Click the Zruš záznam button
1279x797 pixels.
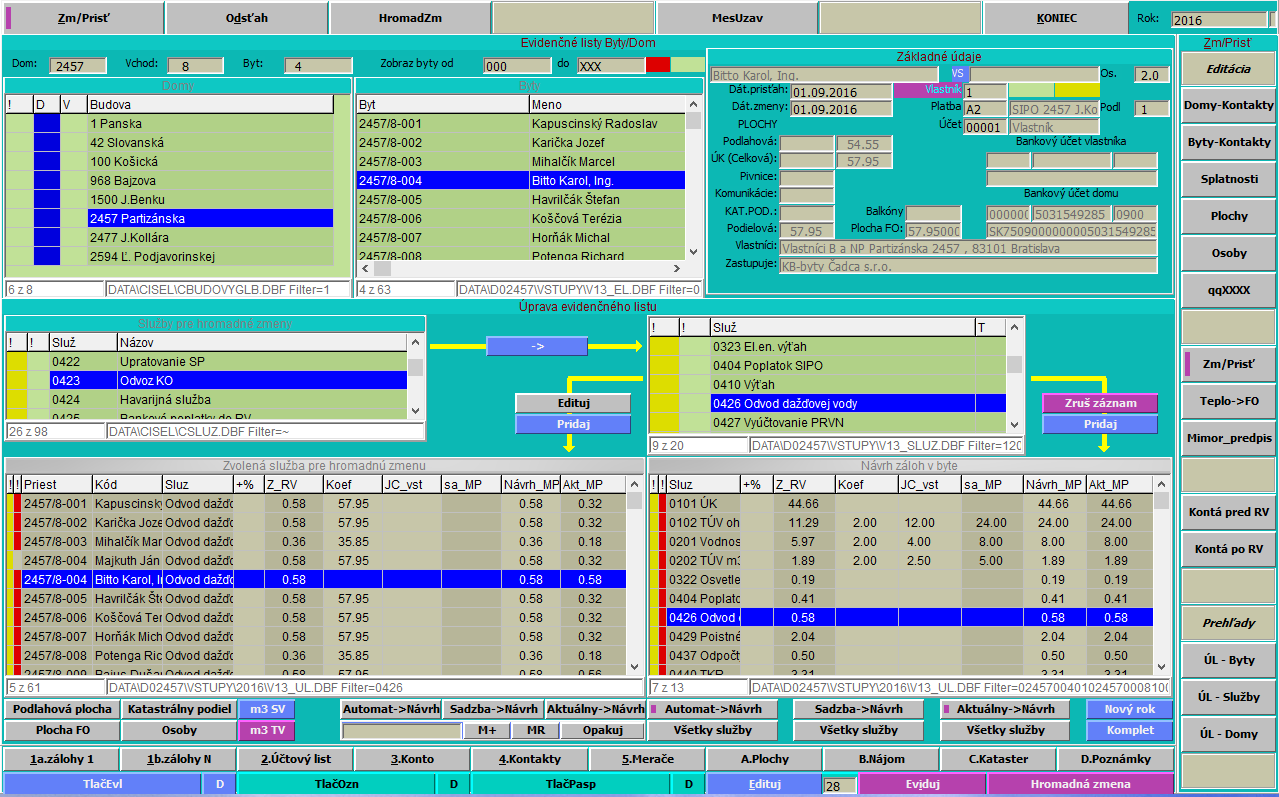coord(1100,403)
